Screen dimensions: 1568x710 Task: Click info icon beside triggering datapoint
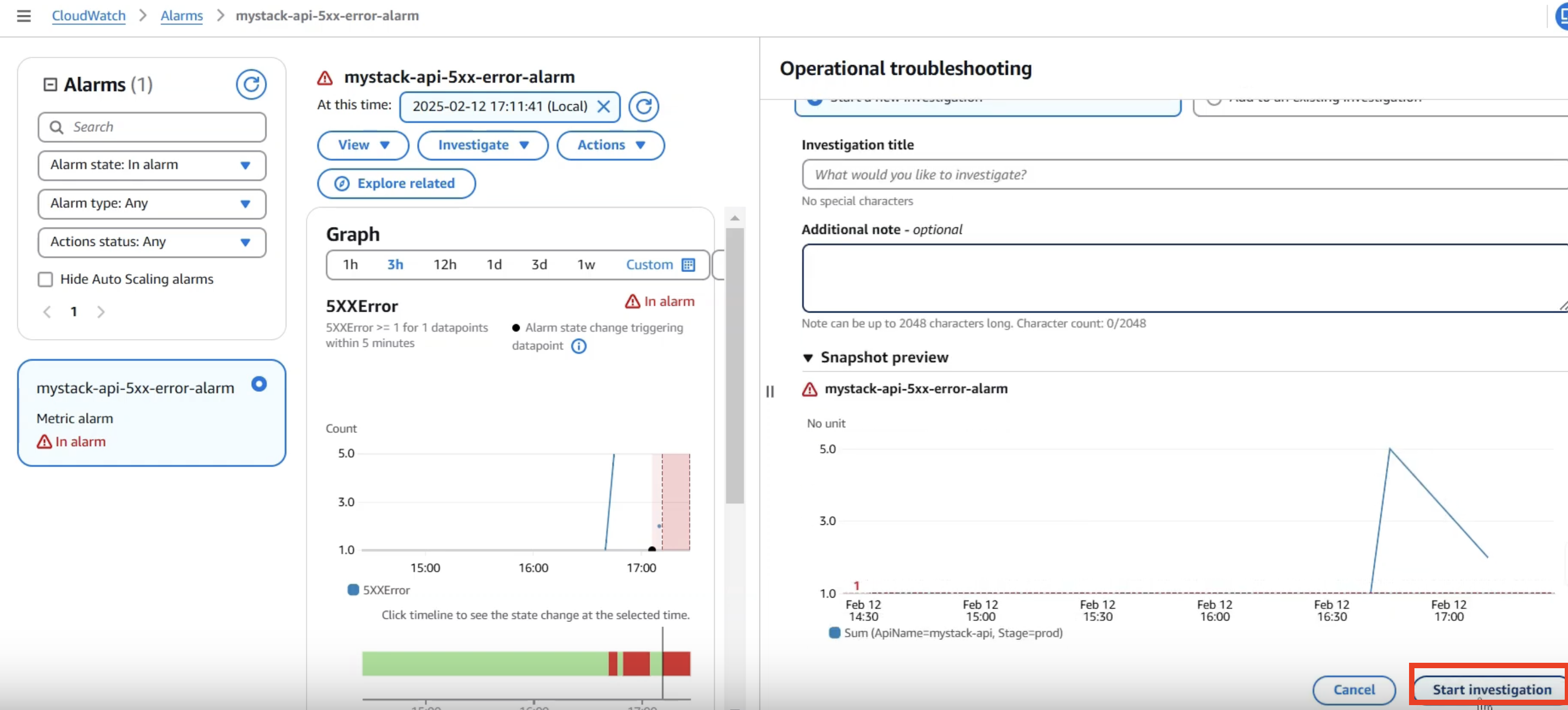pyautogui.click(x=579, y=346)
